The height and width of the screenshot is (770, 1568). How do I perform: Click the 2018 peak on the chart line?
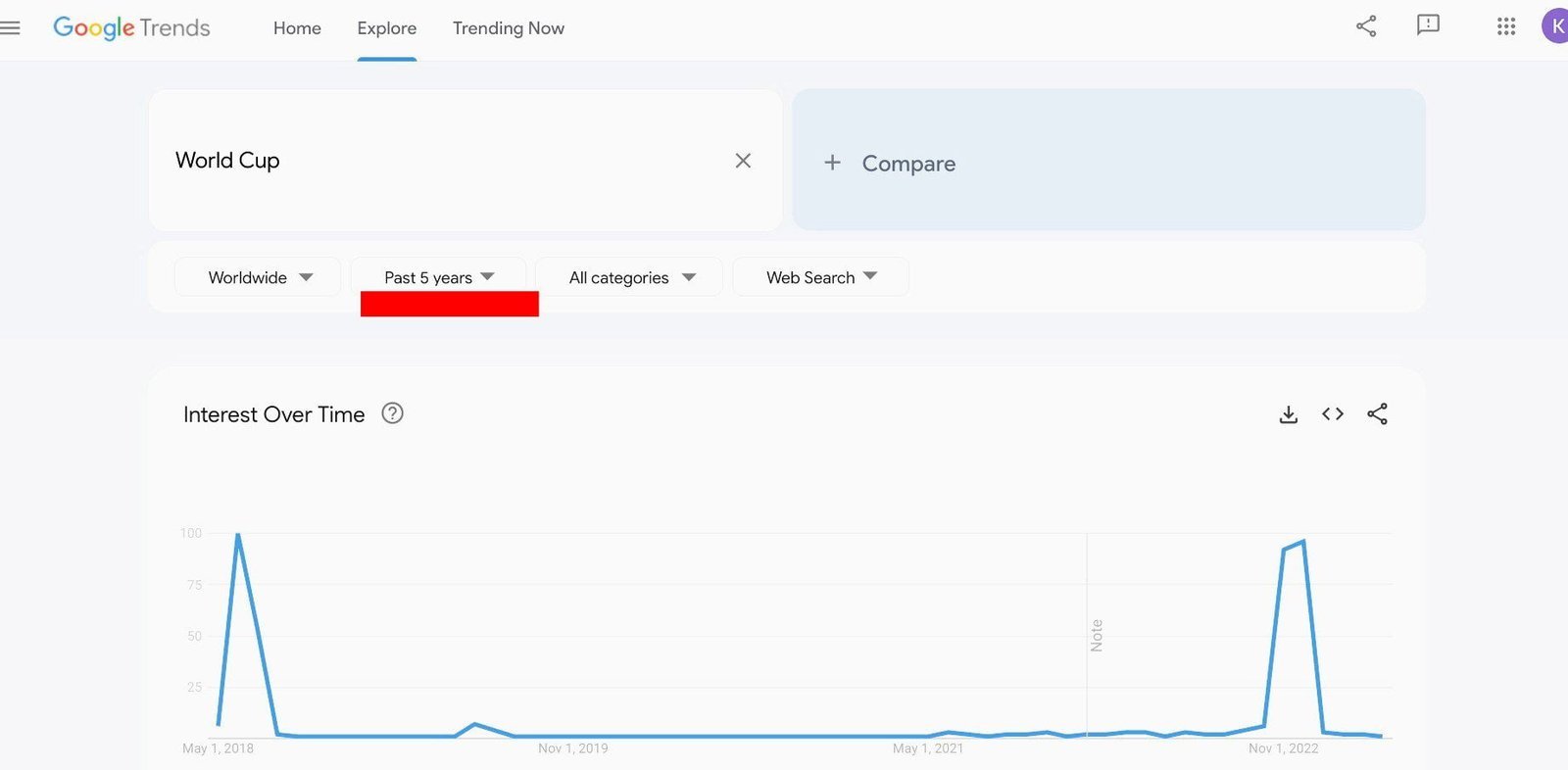coord(238,535)
